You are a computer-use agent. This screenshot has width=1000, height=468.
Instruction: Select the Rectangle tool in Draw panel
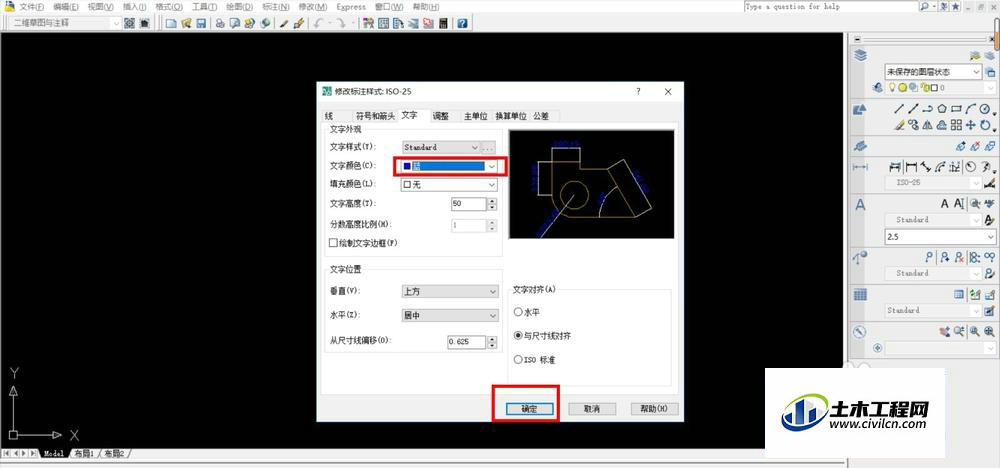pyautogui.click(x=956, y=109)
